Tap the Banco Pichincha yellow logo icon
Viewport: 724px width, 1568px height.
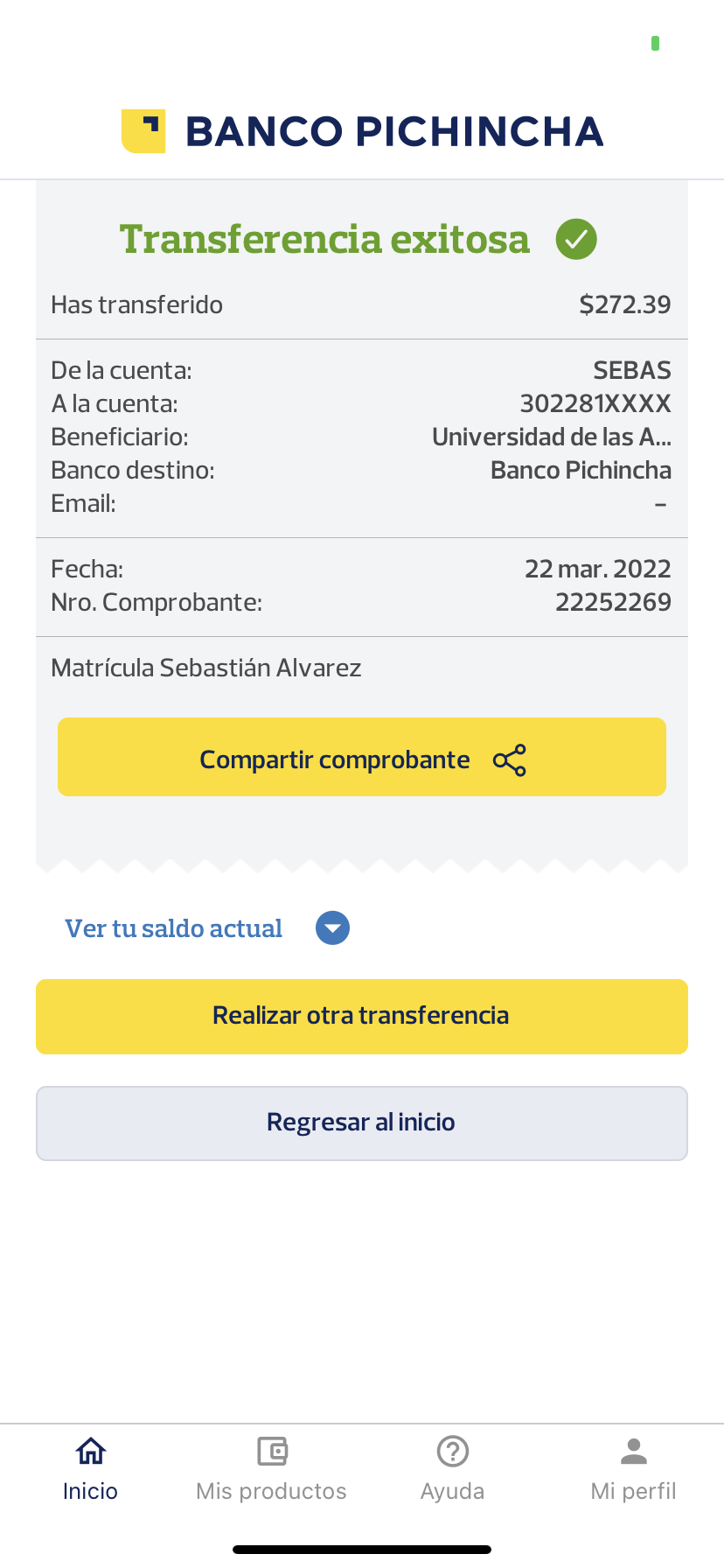[143, 131]
